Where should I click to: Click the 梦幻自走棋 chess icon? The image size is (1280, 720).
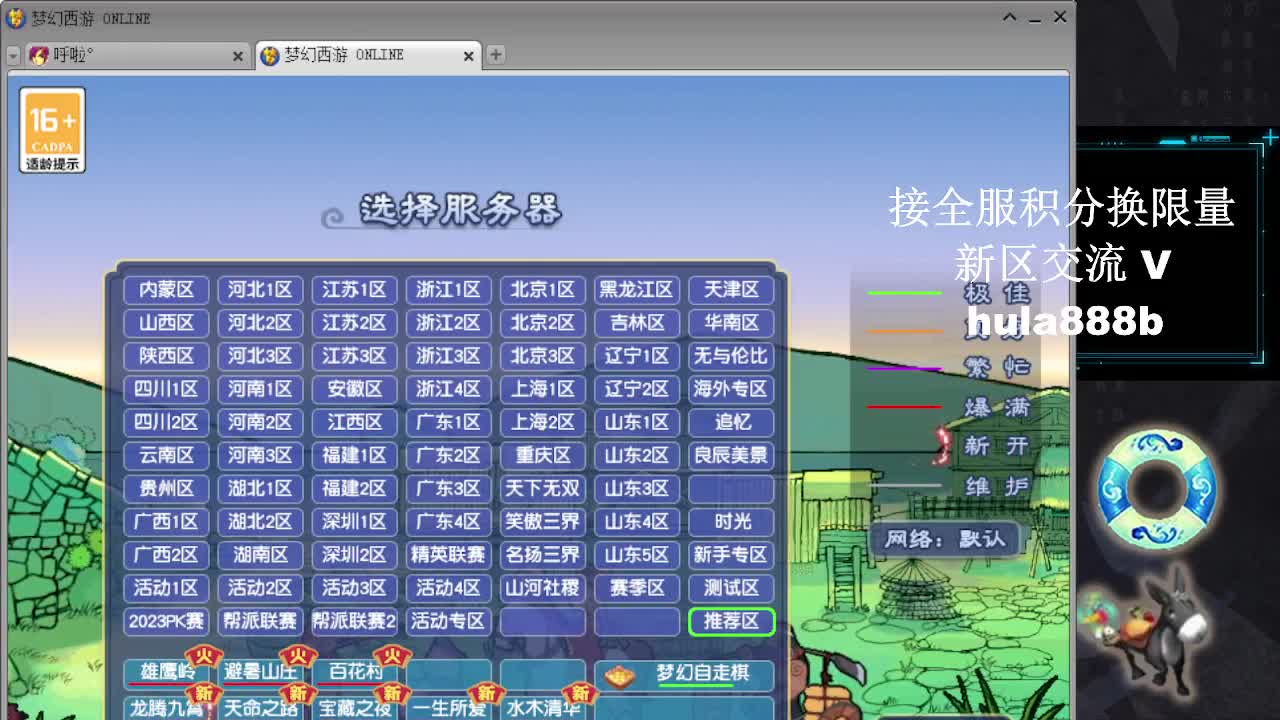620,675
